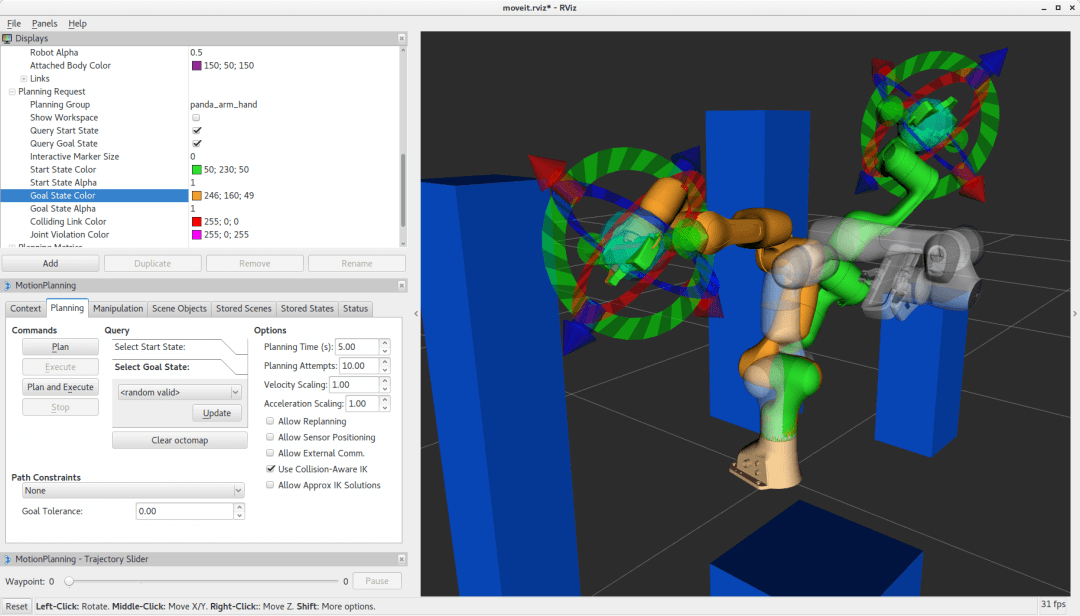
Task: Collapse the left side panel arrow
Action: click(x=415, y=314)
